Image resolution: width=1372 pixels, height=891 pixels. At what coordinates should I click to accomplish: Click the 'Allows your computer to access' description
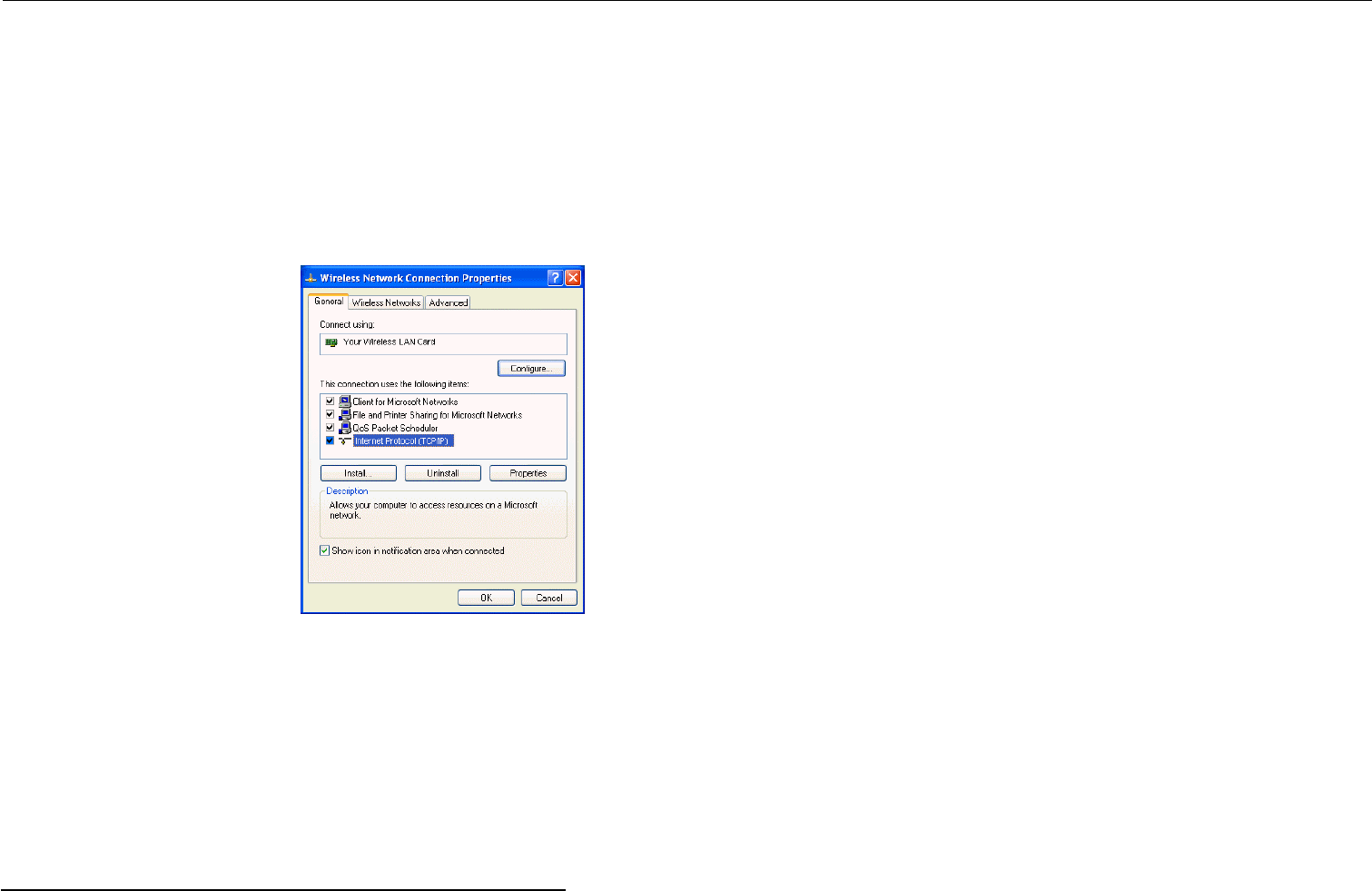[433, 510]
